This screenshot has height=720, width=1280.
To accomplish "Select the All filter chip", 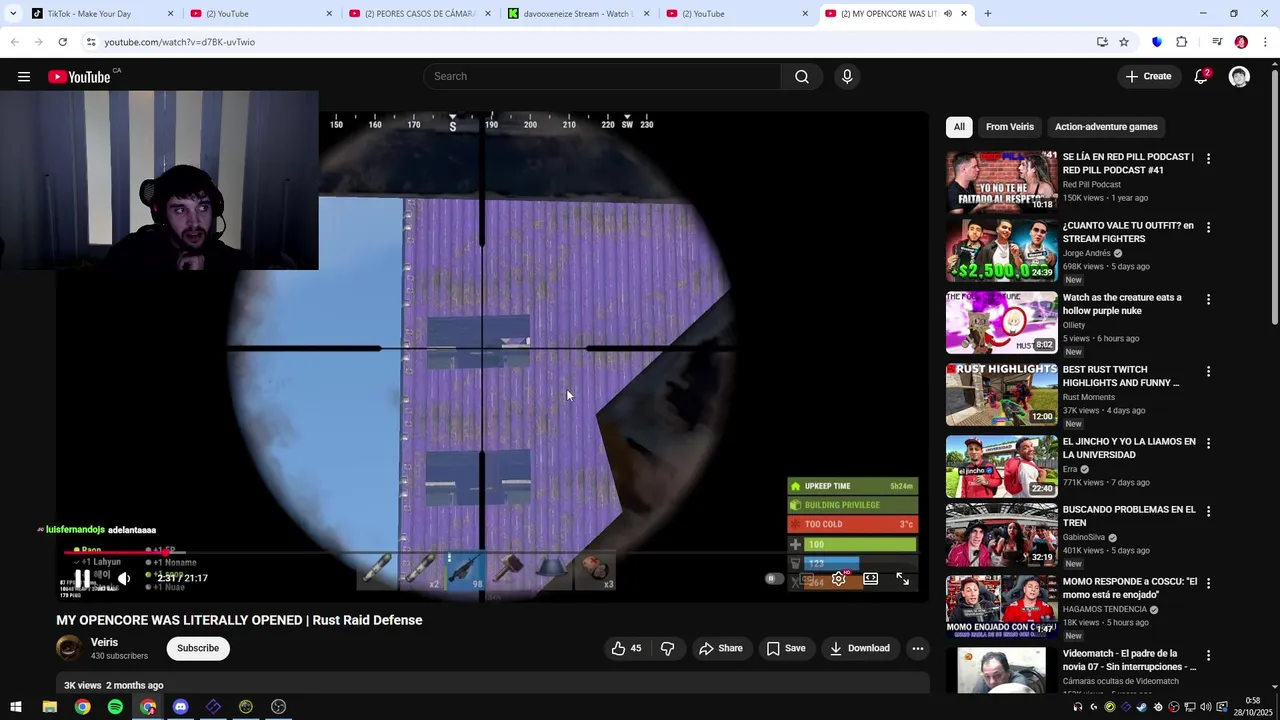I will 959,127.
